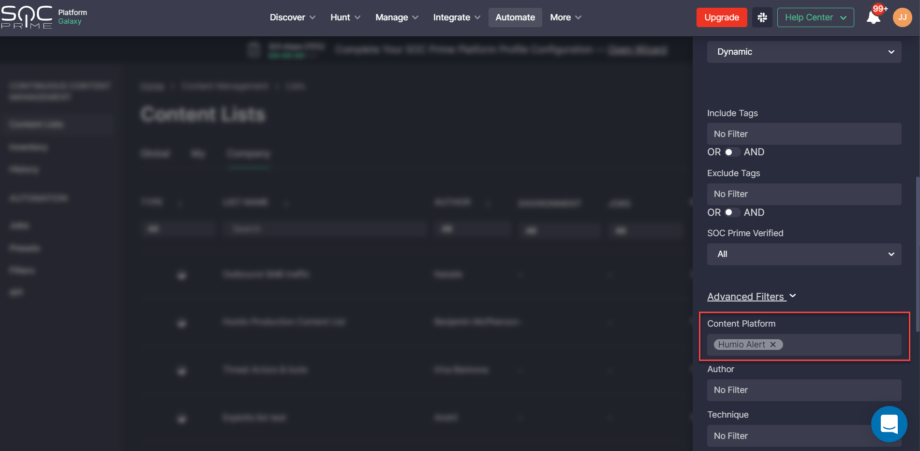Remove the Humio Alert tag
This screenshot has width=920, height=451.
coord(773,344)
